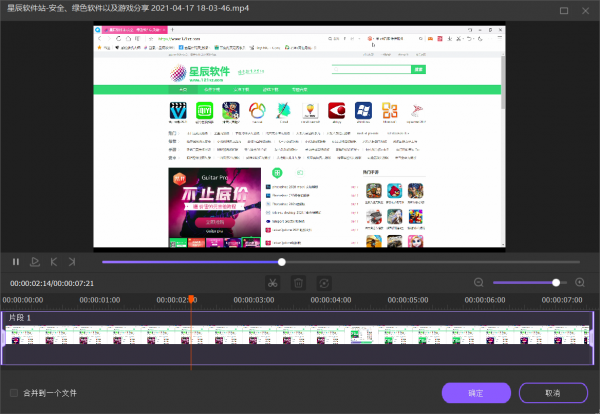Click the reset segments icon

pos(324,283)
